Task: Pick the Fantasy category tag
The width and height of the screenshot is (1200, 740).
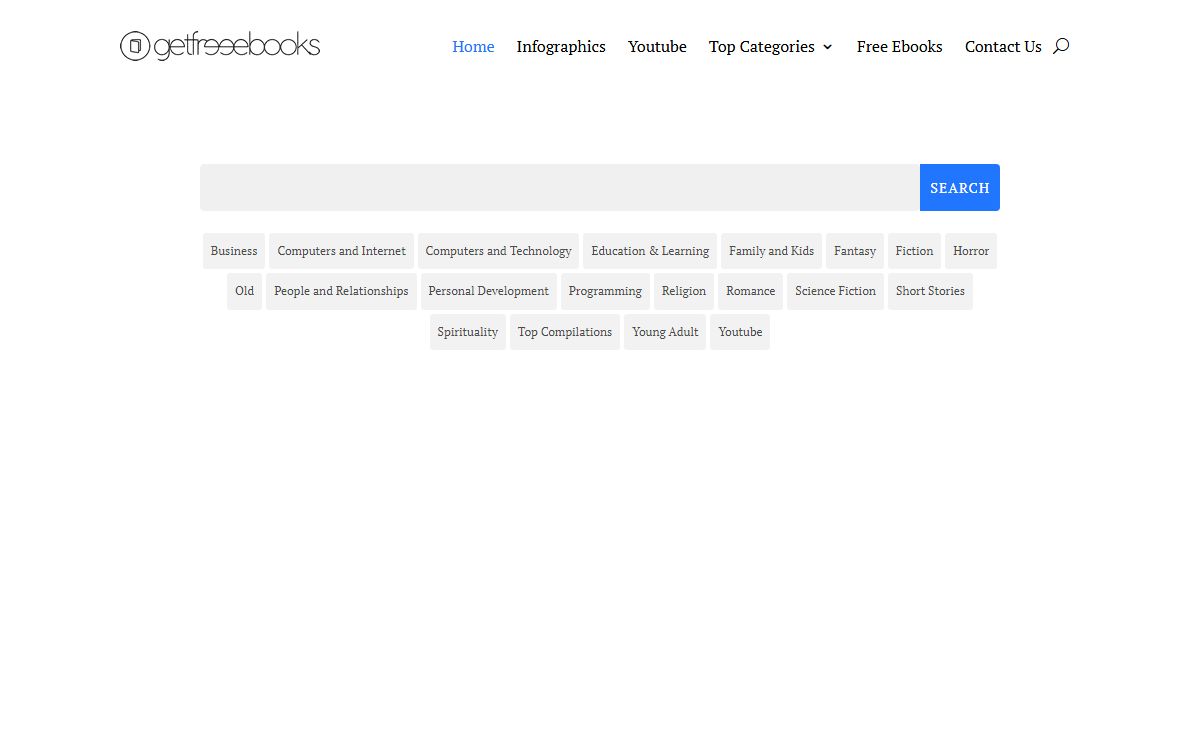Action: pos(855,251)
